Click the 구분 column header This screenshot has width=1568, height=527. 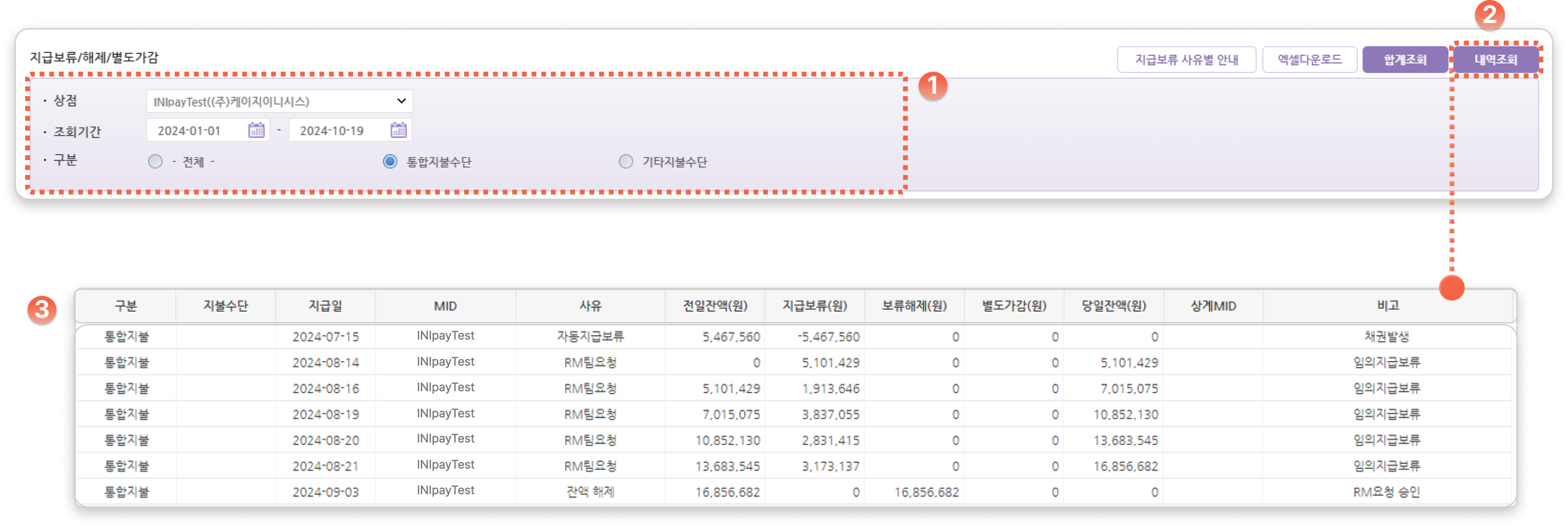[126, 306]
